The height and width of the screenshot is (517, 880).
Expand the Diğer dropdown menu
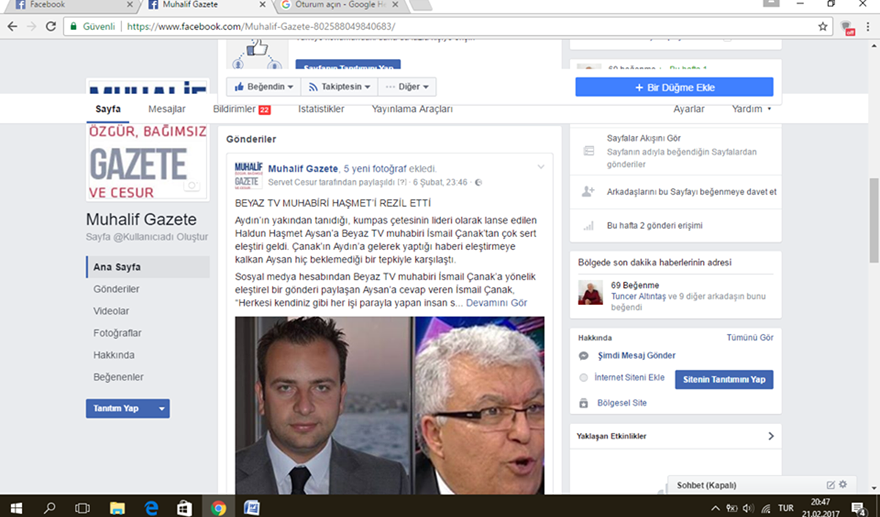click(x=408, y=87)
